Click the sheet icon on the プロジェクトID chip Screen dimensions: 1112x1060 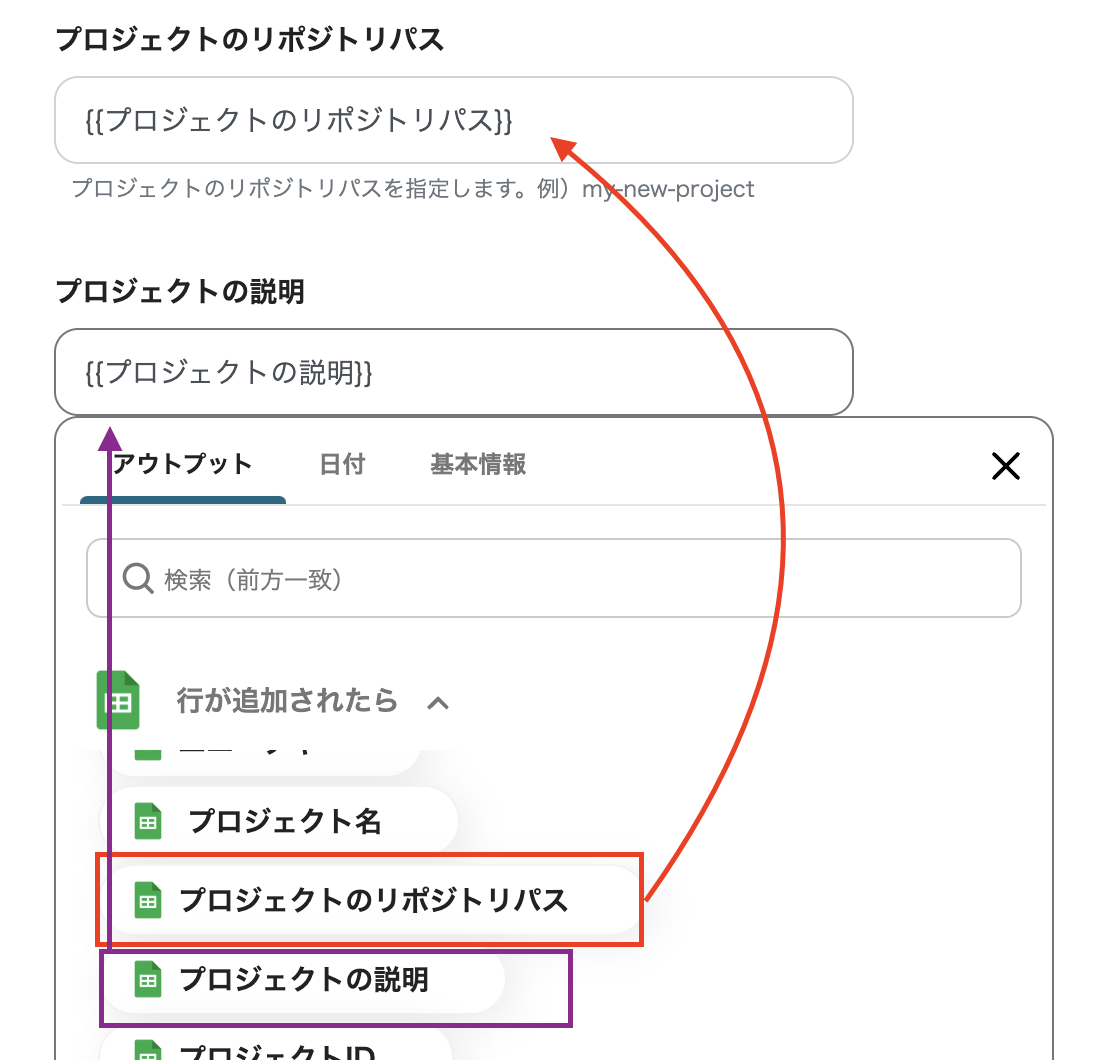pyautogui.click(x=148, y=1050)
